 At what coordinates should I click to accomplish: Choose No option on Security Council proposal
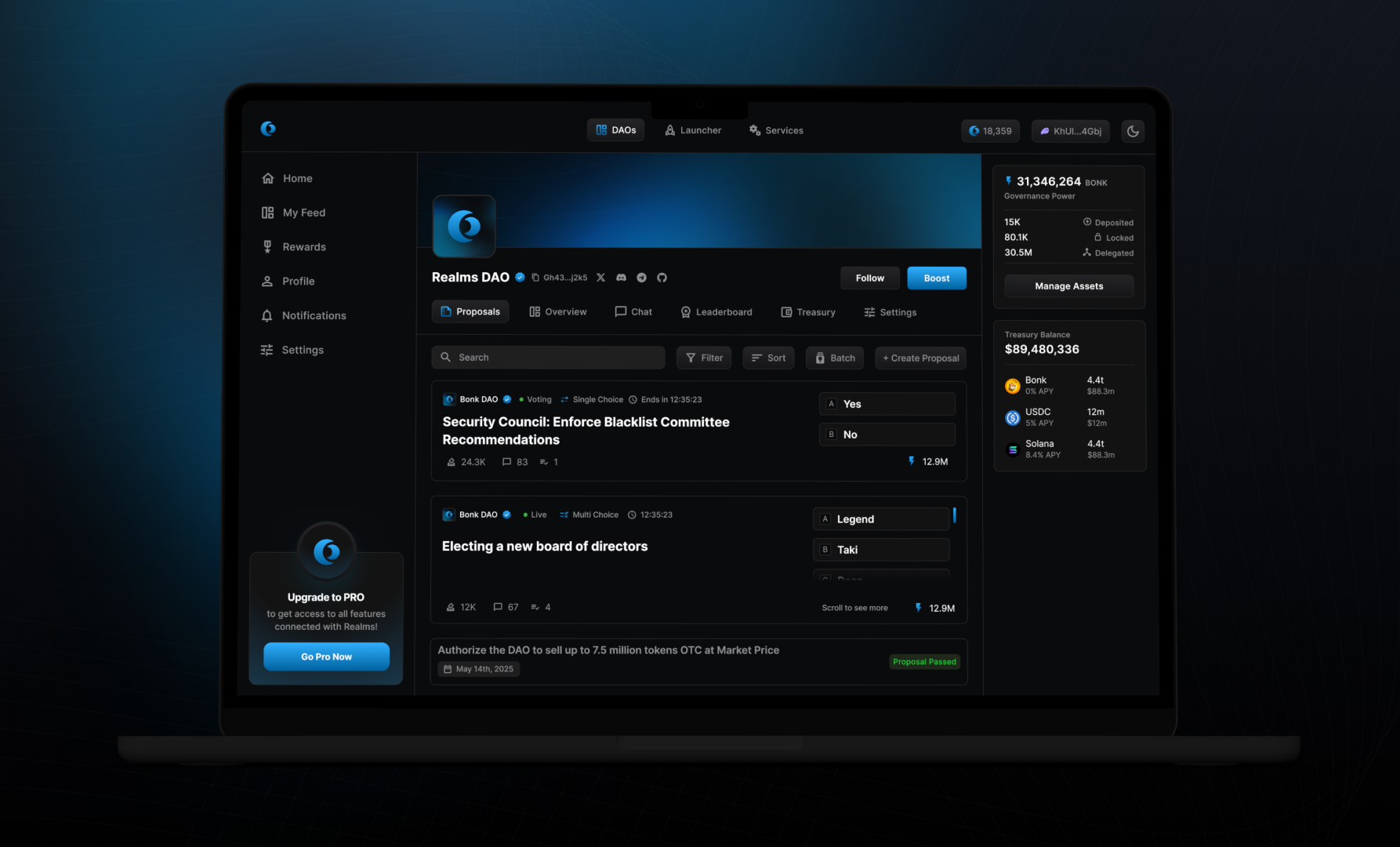[x=887, y=434]
